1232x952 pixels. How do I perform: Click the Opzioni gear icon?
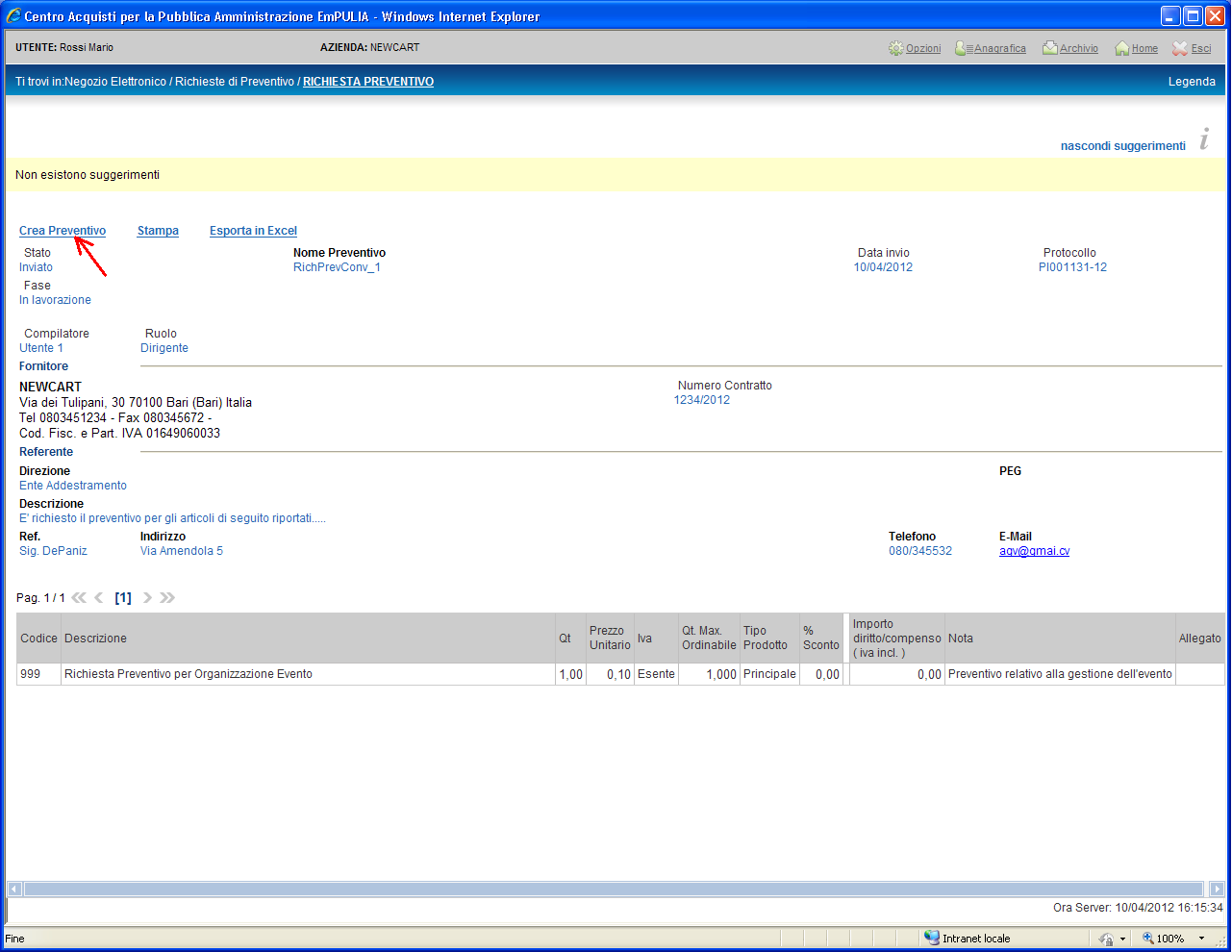896,48
